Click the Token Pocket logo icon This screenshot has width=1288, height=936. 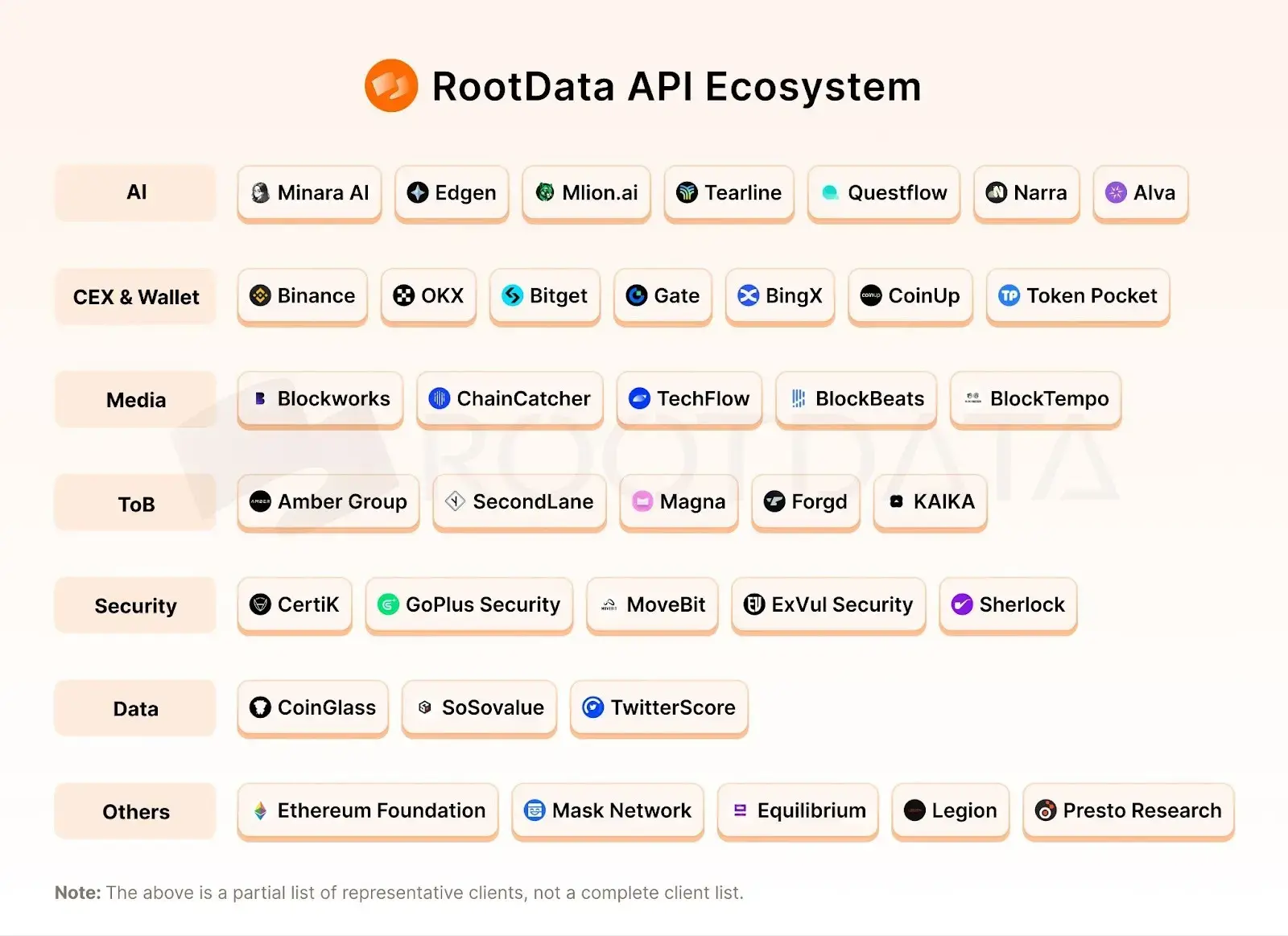coord(1009,296)
